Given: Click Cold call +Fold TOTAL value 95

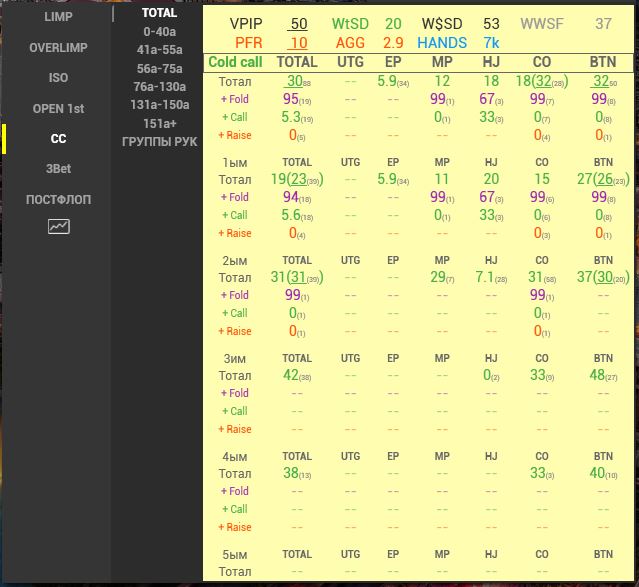Looking at the screenshot, I should tap(297, 99).
